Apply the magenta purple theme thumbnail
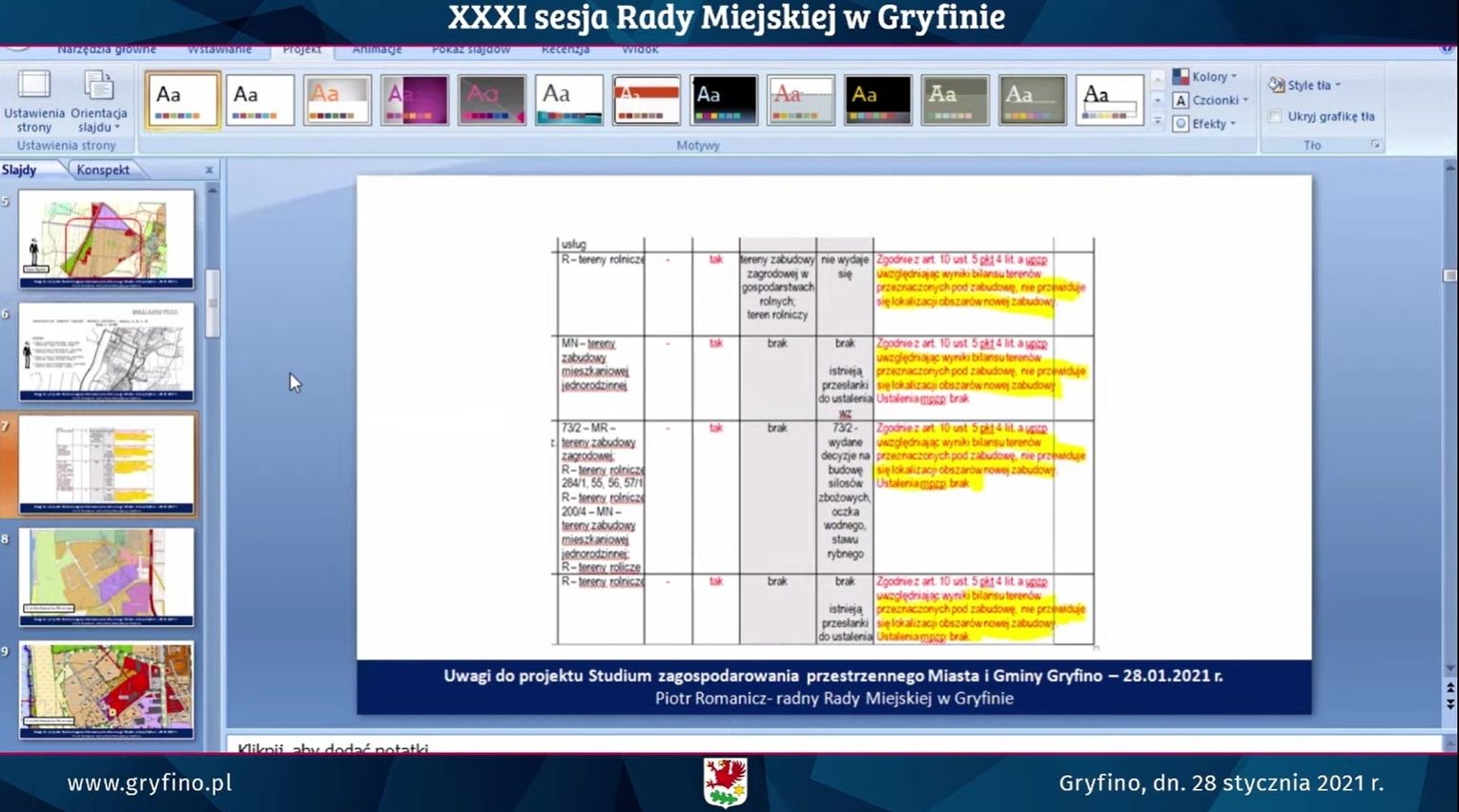Screen dimensions: 1459x812 414,100
